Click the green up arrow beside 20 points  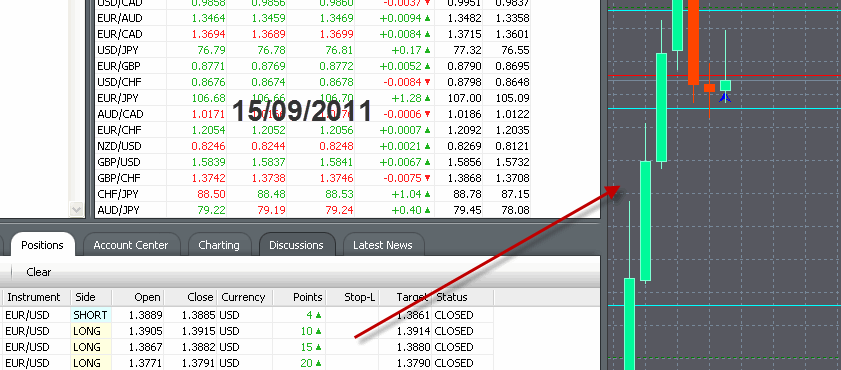pos(318,364)
